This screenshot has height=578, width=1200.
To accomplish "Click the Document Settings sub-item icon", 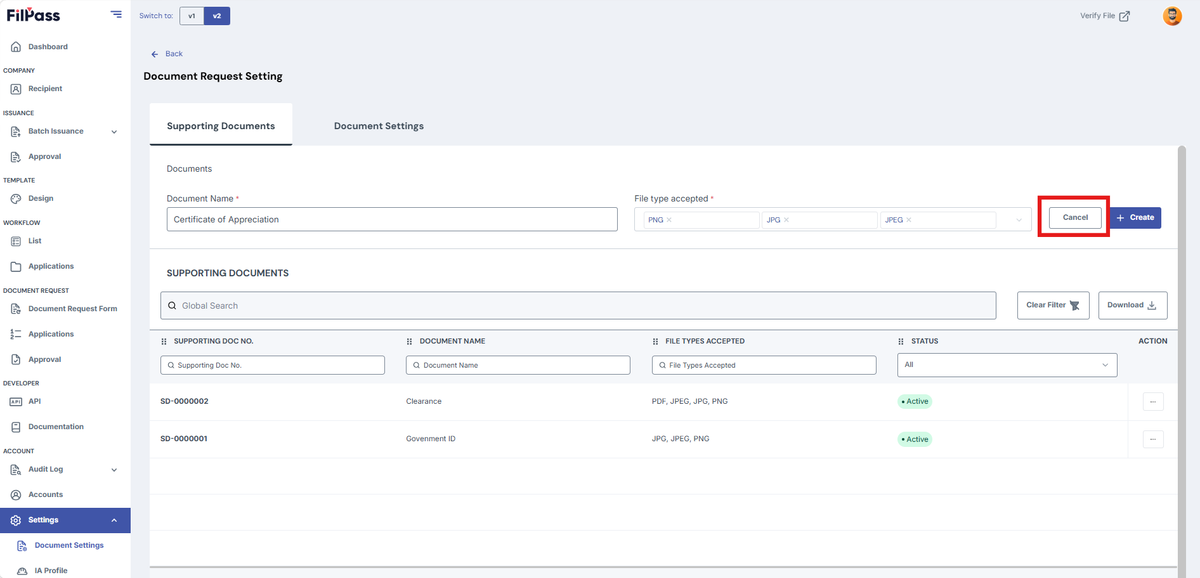I will (x=22, y=546).
